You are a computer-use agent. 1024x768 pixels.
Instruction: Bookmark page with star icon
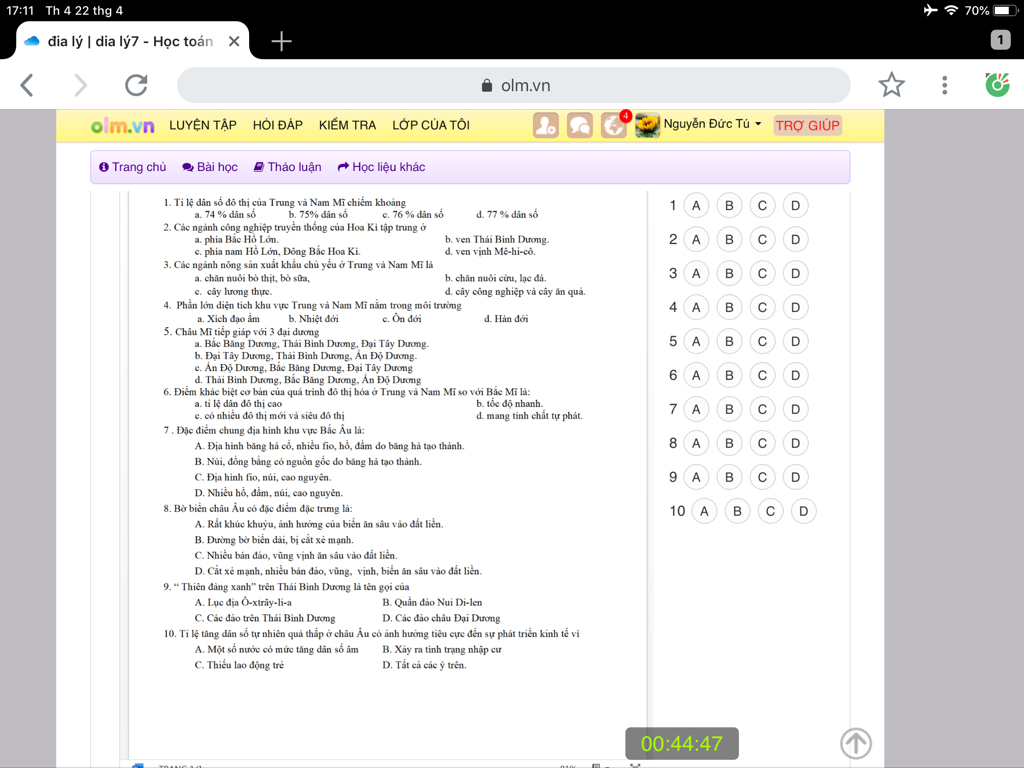(x=891, y=85)
